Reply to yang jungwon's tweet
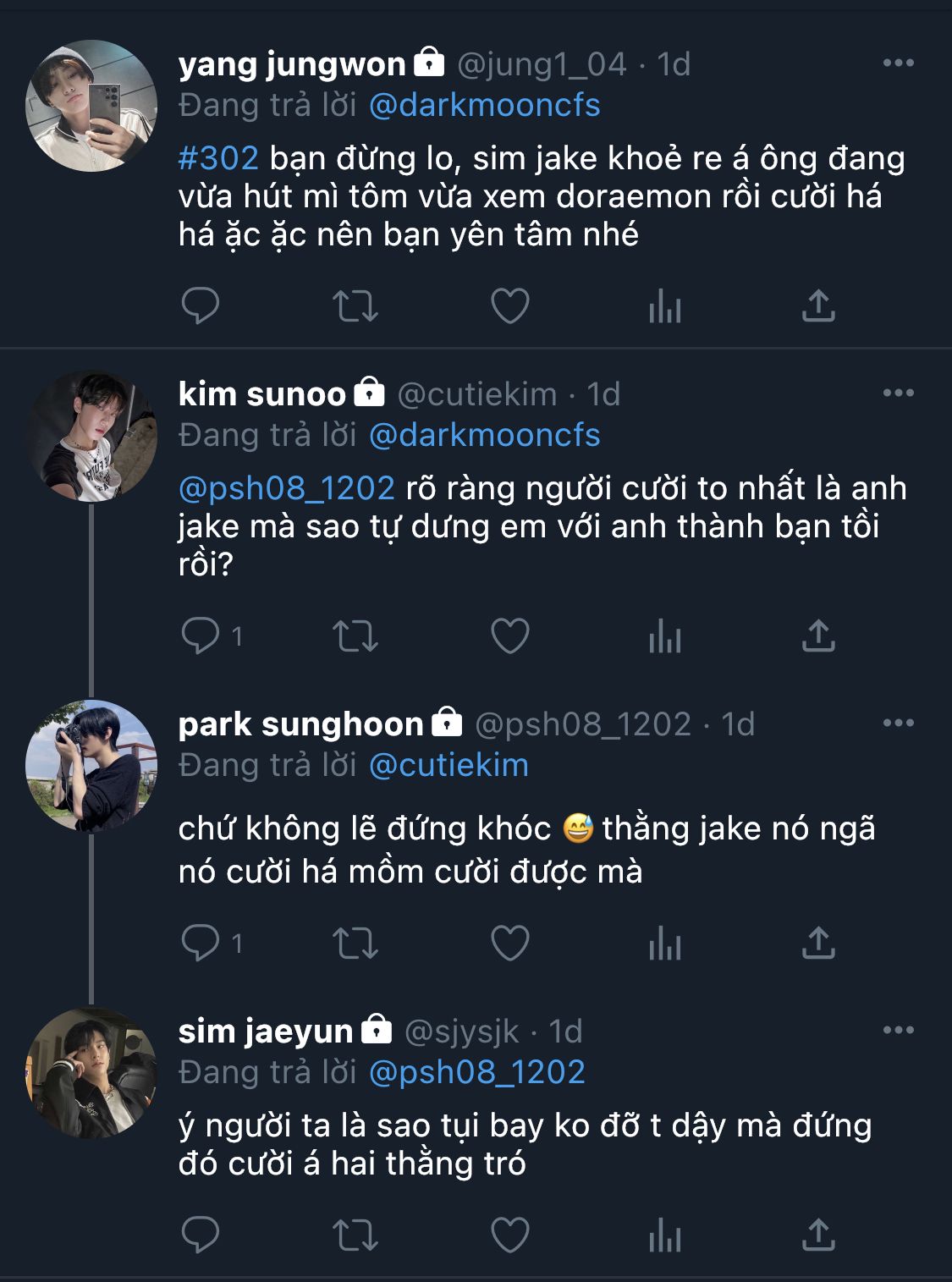The width and height of the screenshot is (952, 1282). tap(201, 305)
